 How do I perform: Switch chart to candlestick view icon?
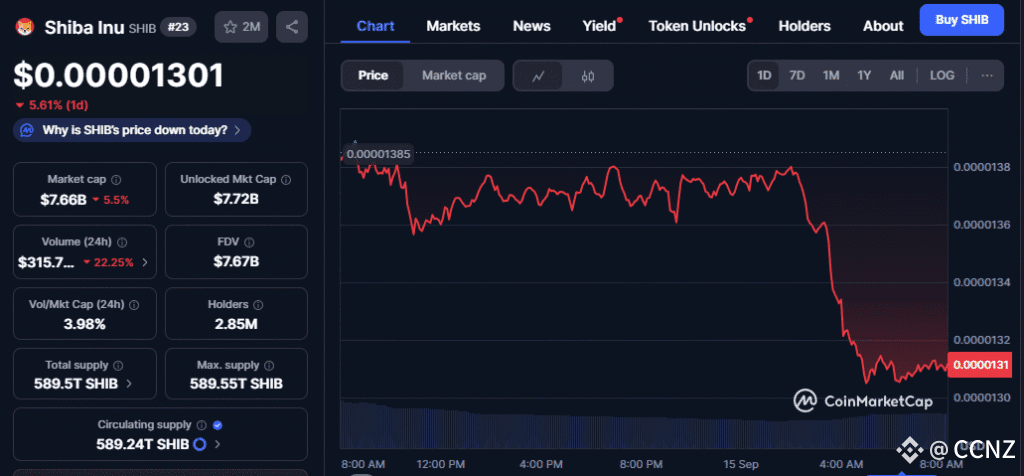pyautogui.click(x=588, y=76)
